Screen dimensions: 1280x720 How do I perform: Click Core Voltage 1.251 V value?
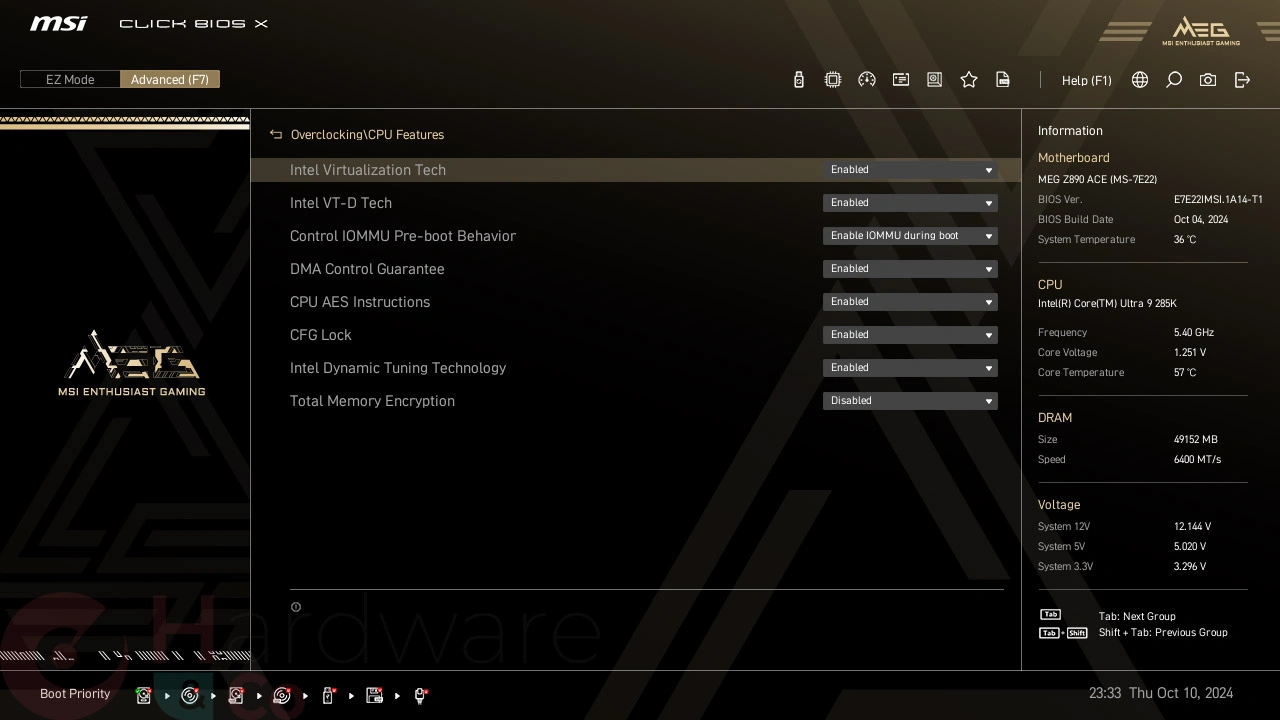(x=1190, y=353)
